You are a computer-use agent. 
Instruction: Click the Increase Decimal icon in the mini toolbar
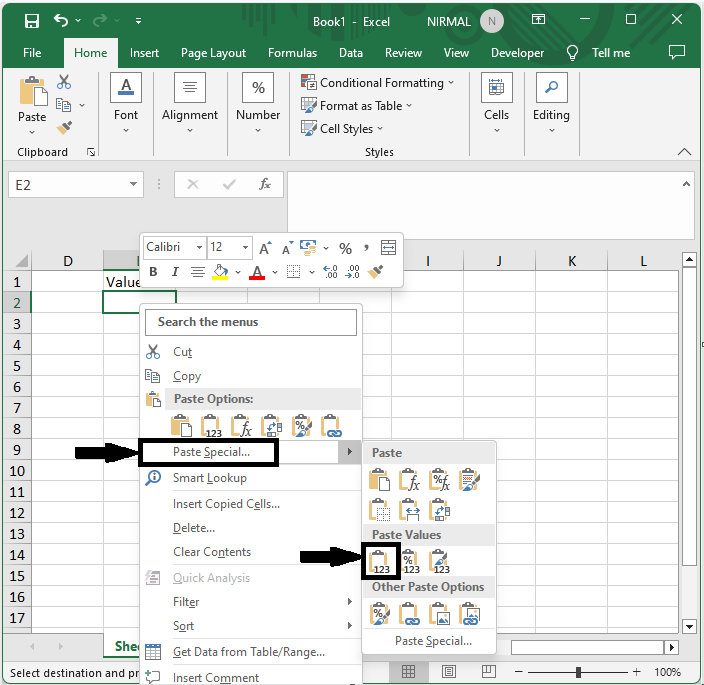point(330,272)
